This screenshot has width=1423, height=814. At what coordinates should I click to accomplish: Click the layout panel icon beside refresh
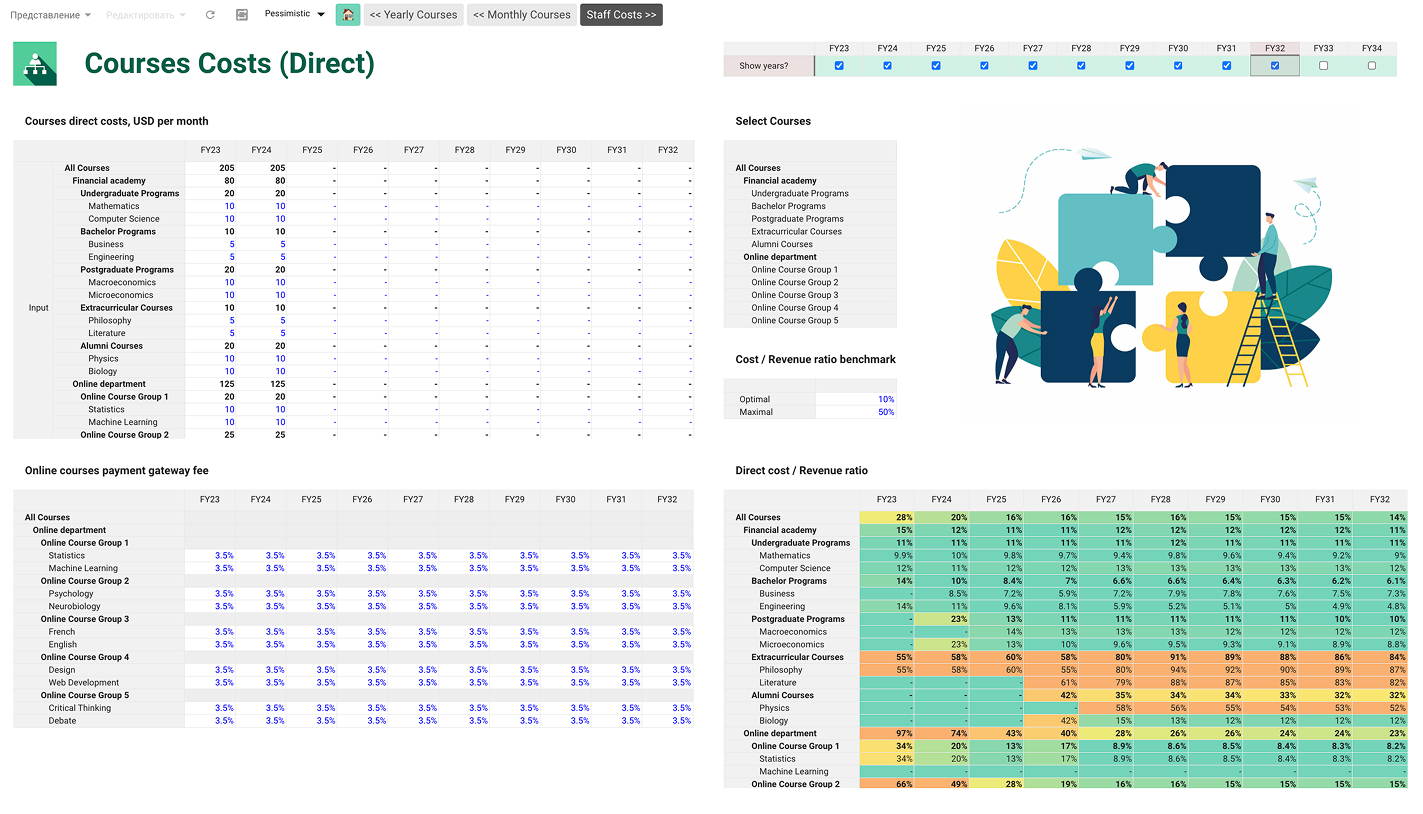pyautogui.click(x=241, y=15)
